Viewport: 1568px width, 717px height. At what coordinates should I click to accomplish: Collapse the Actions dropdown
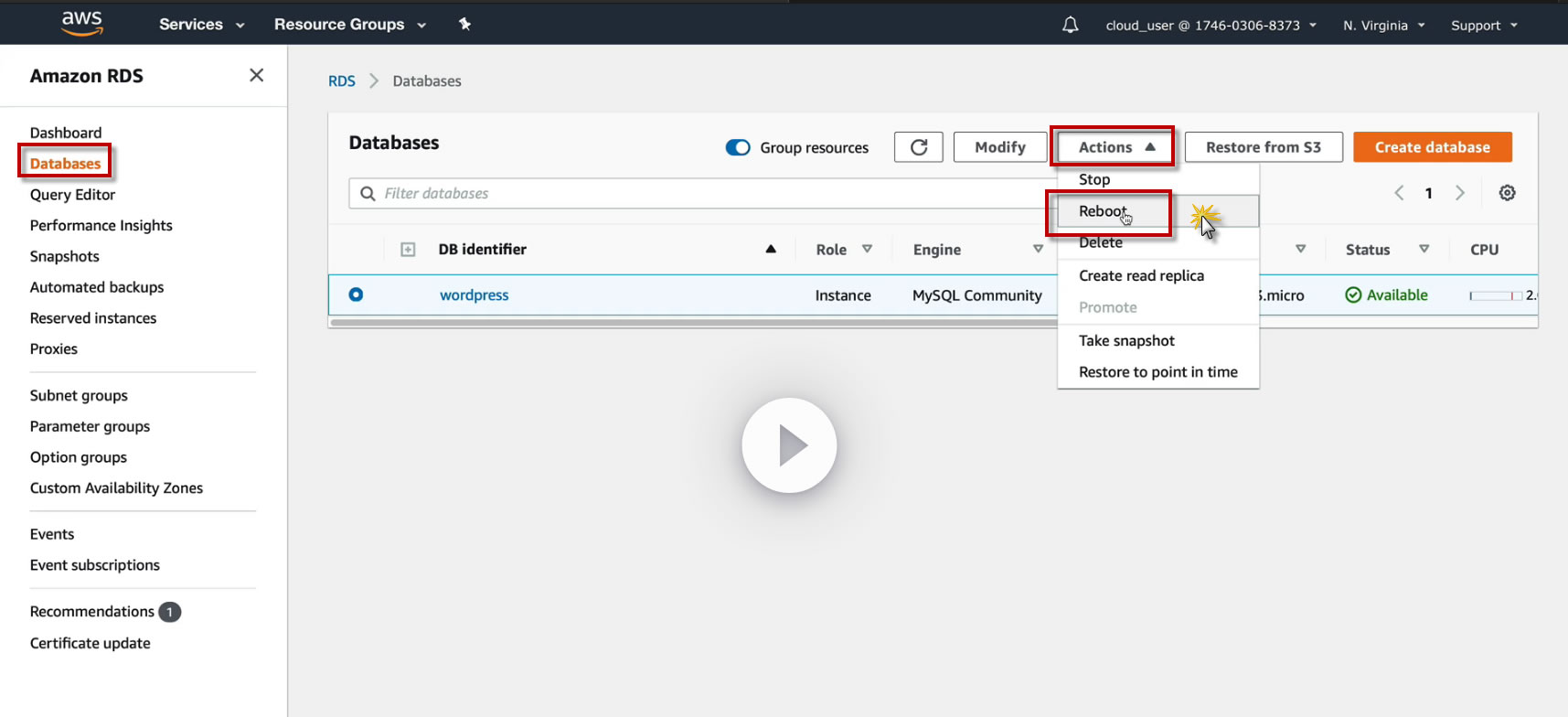tap(1115, 147)
